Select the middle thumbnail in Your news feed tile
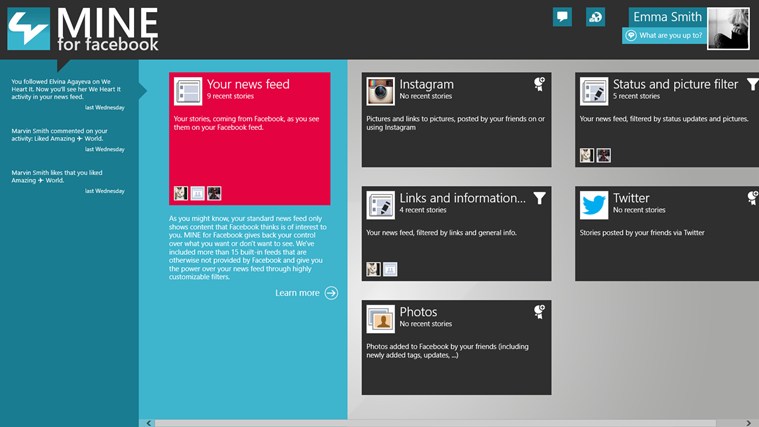The image size is (759, 427). [197, 193]
